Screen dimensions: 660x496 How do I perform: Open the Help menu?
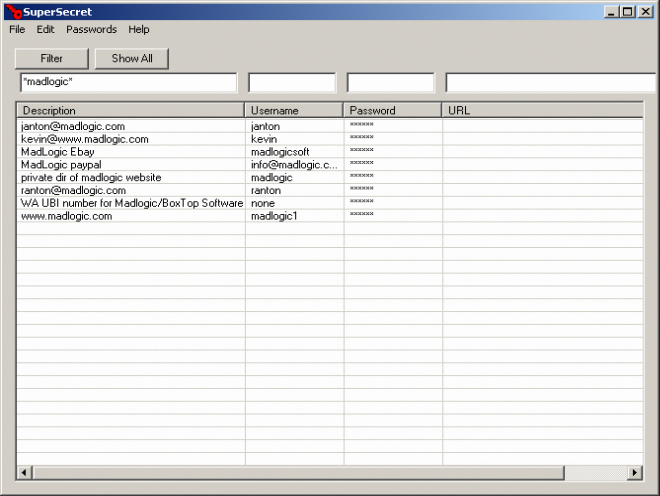pos(139,29)
